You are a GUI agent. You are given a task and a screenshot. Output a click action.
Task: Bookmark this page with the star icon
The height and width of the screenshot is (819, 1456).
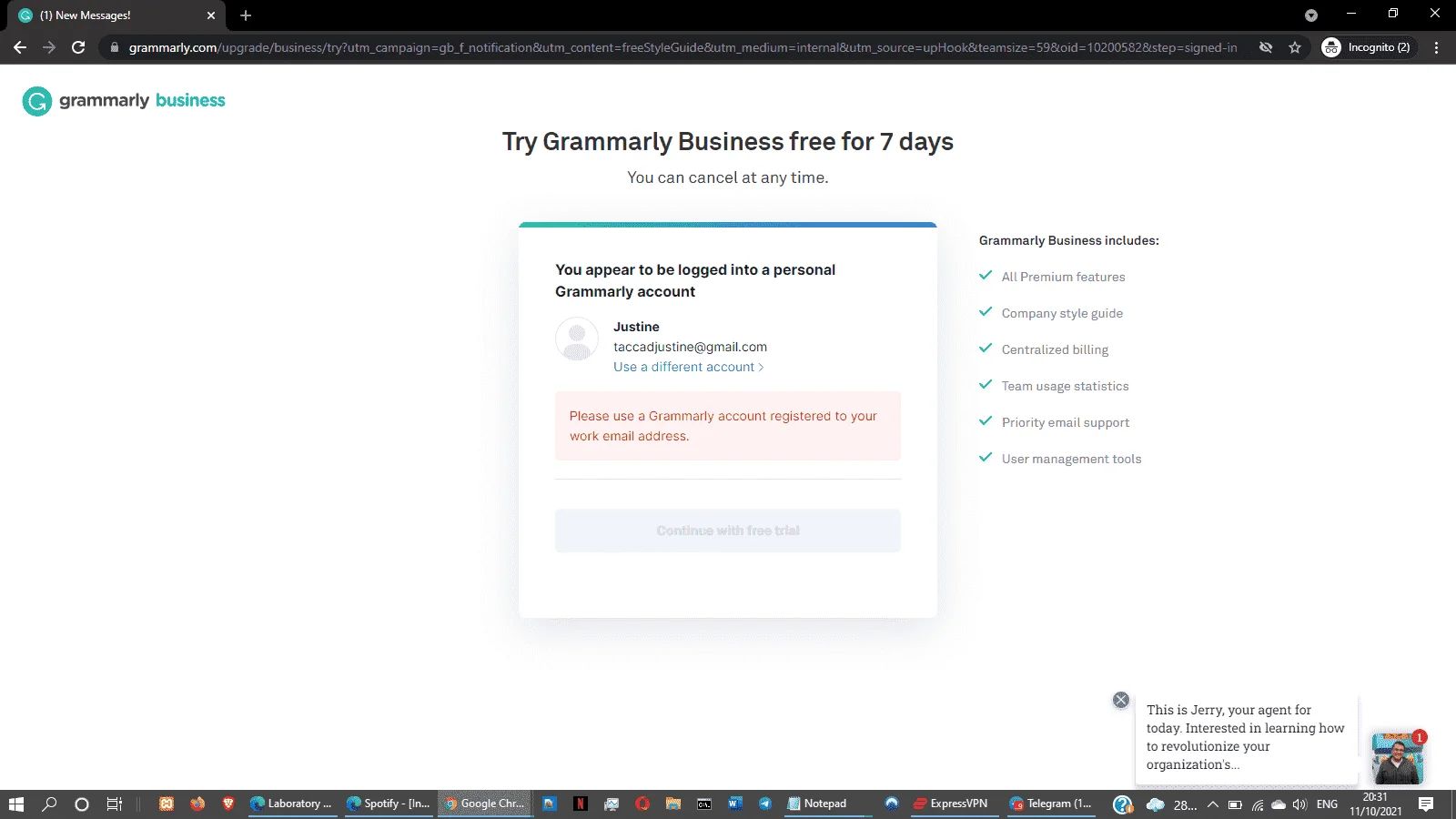[x=1295, y=47]
